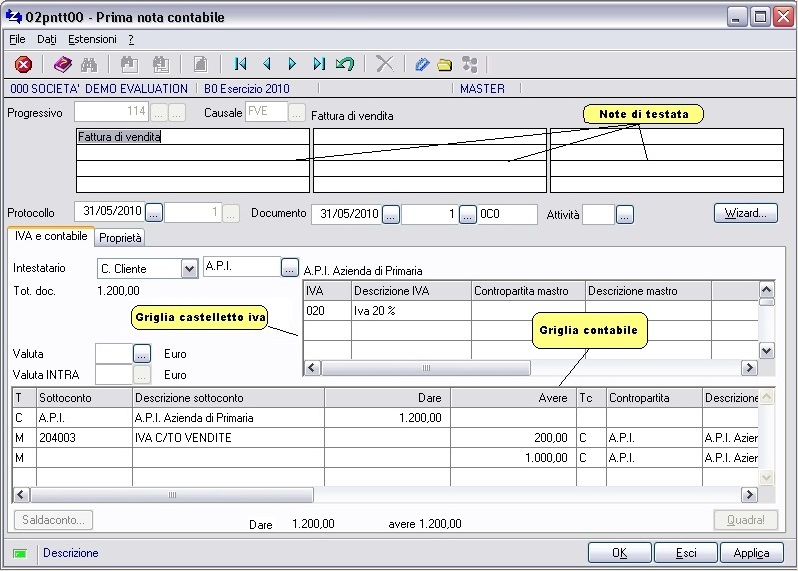Click the Documento series field 0C0
The width and height of the screenshot is (798, 571).
point(507,214)
